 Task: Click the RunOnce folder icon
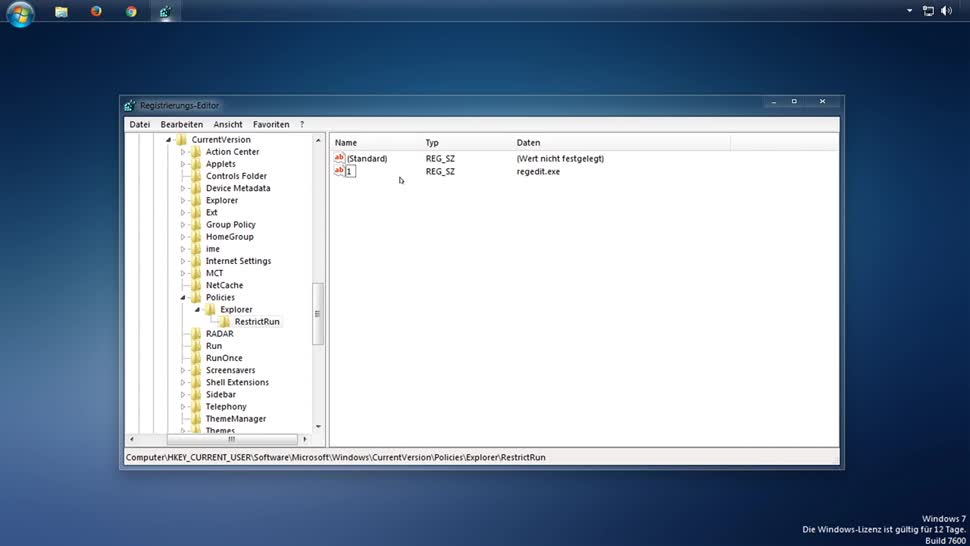click(x=196, y=358)
